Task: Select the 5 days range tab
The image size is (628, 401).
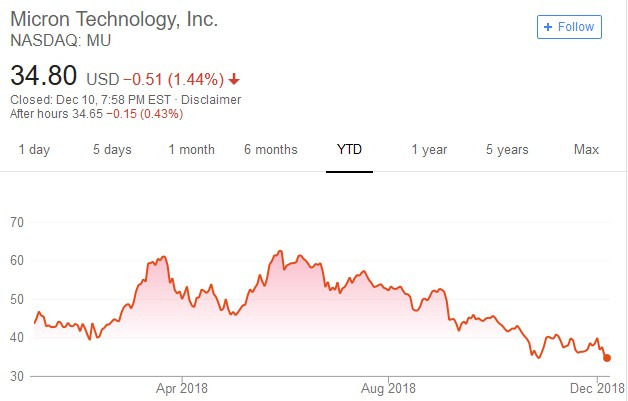Action: point(112,150)
